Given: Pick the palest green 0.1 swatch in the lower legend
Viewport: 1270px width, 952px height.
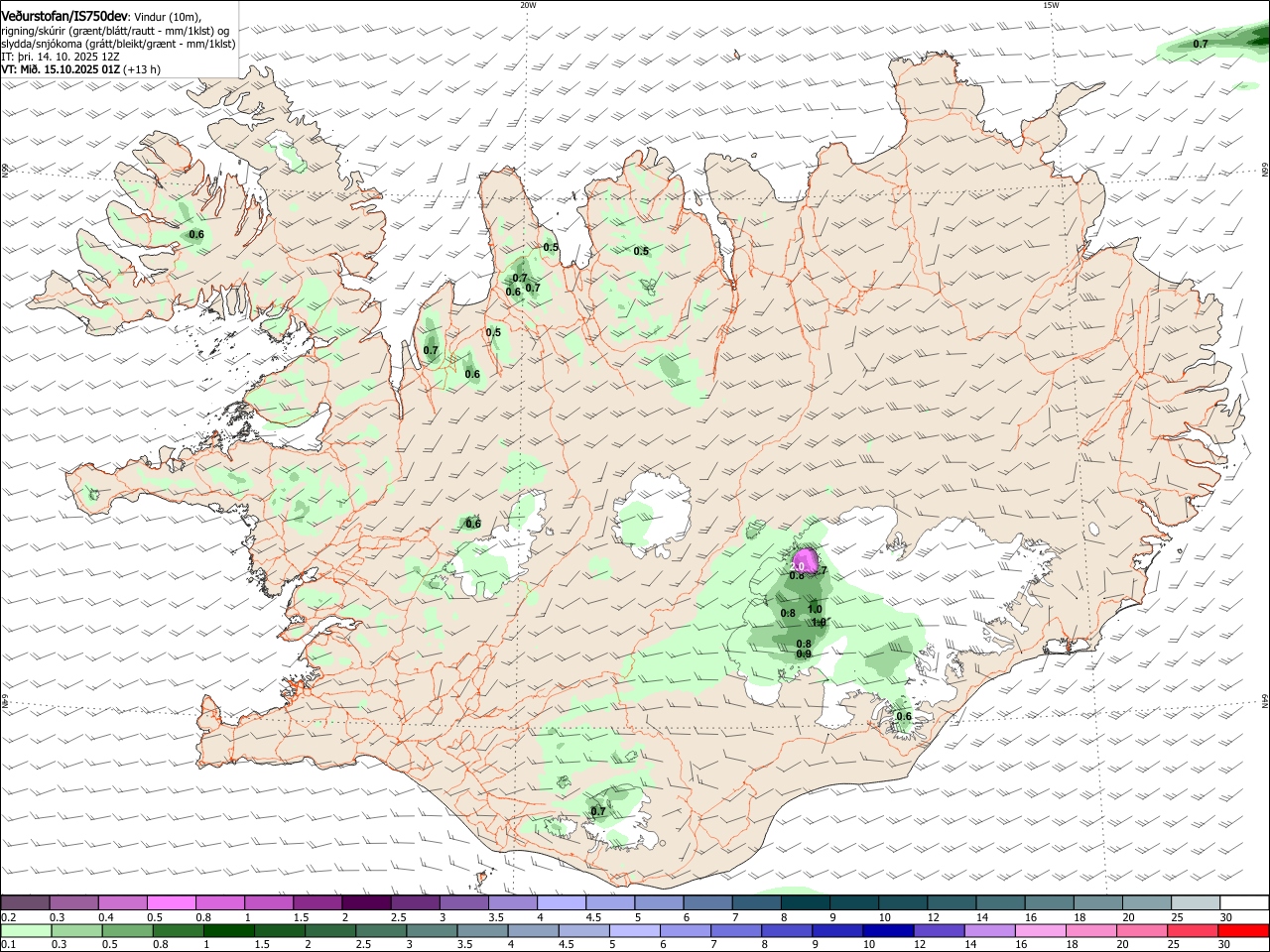Looking at the screenshot, I should tap(26, 930).
